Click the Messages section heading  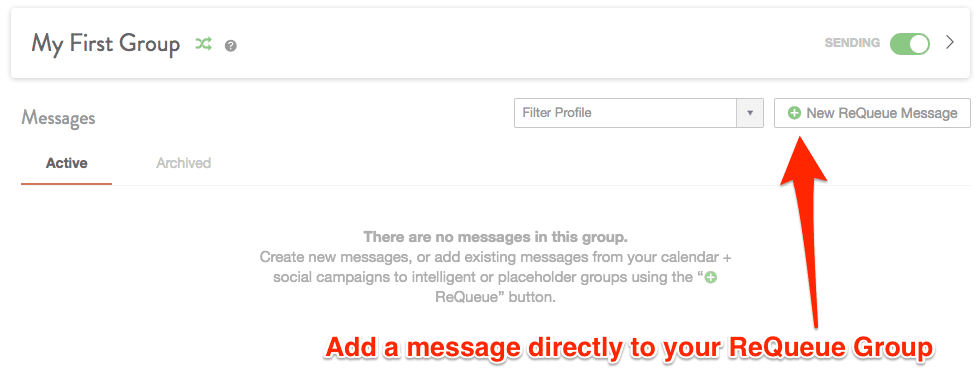click(58, 117)
